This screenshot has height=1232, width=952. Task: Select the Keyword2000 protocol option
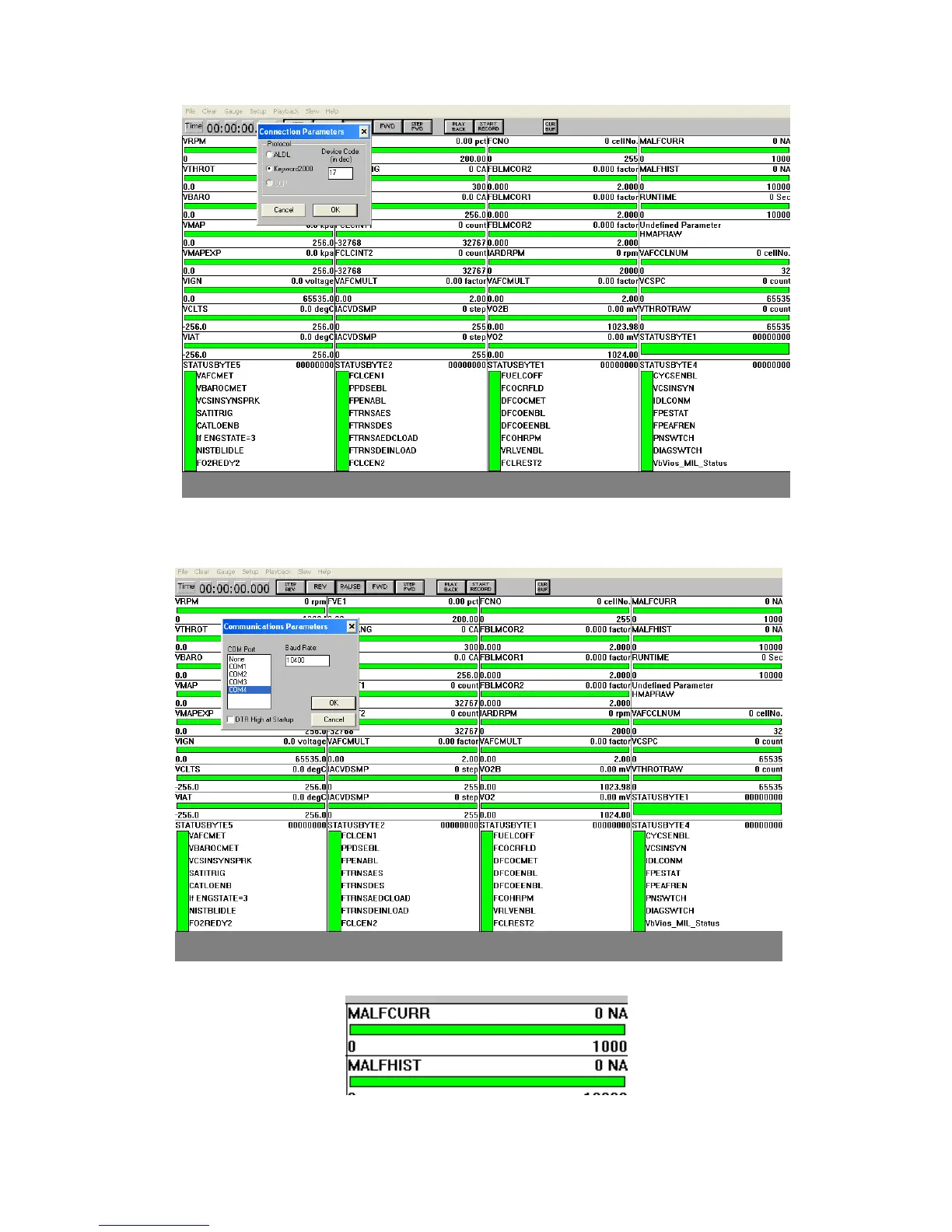coord(269,169)
